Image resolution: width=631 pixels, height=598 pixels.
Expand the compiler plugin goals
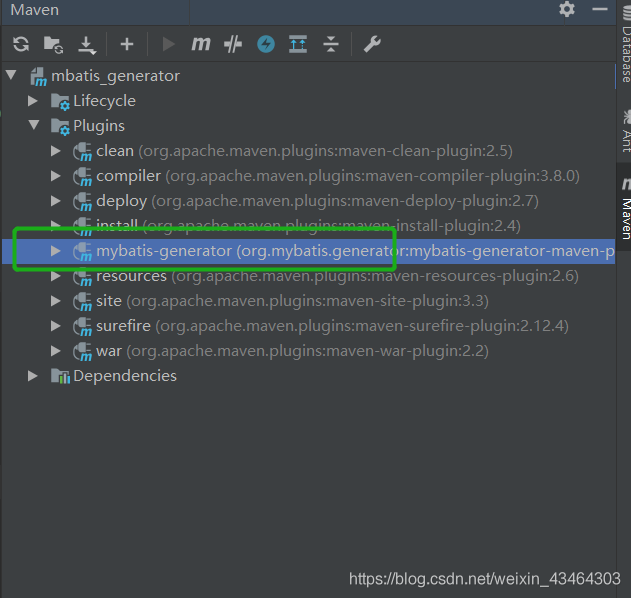(x=56, y=176)
